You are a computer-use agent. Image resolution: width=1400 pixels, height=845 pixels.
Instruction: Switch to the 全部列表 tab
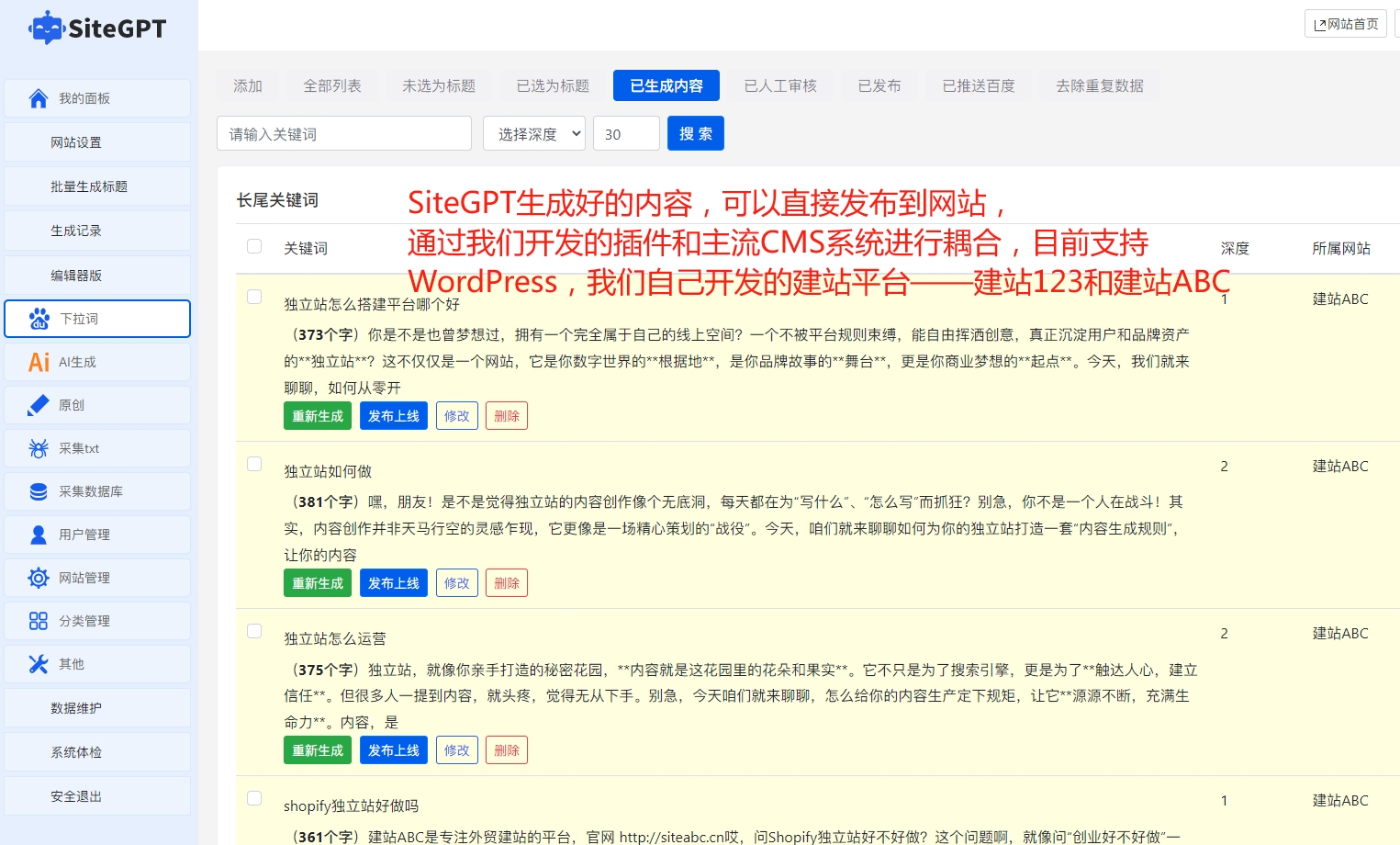pos(332,85)
